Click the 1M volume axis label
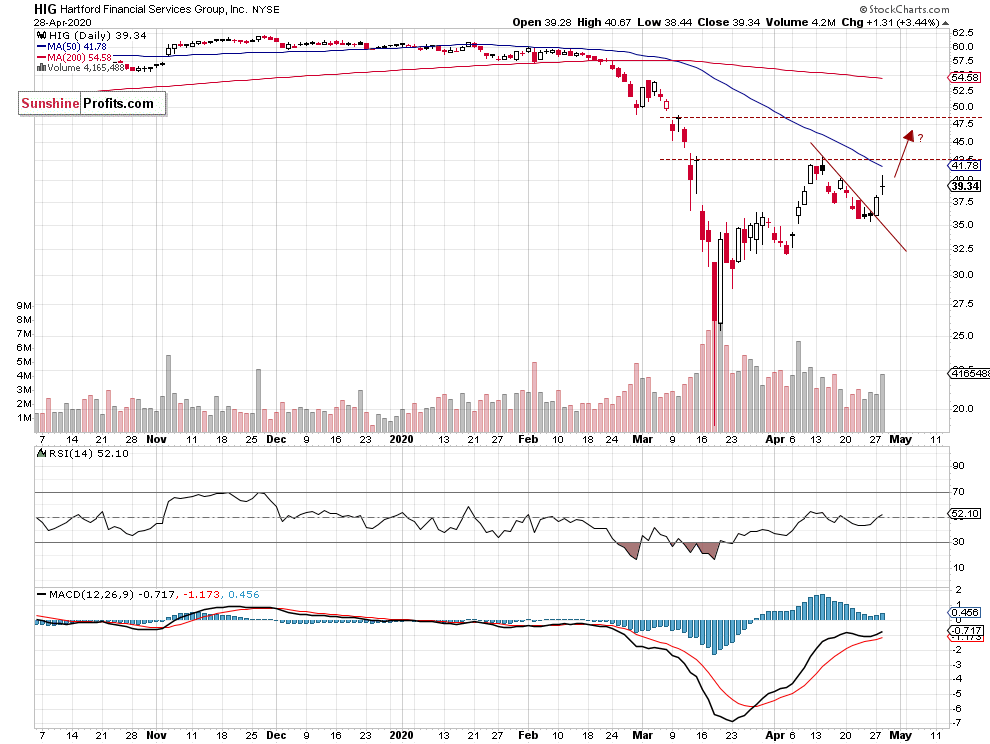The image size is (990, 744). pyautogui.click(x=24, y=418)
